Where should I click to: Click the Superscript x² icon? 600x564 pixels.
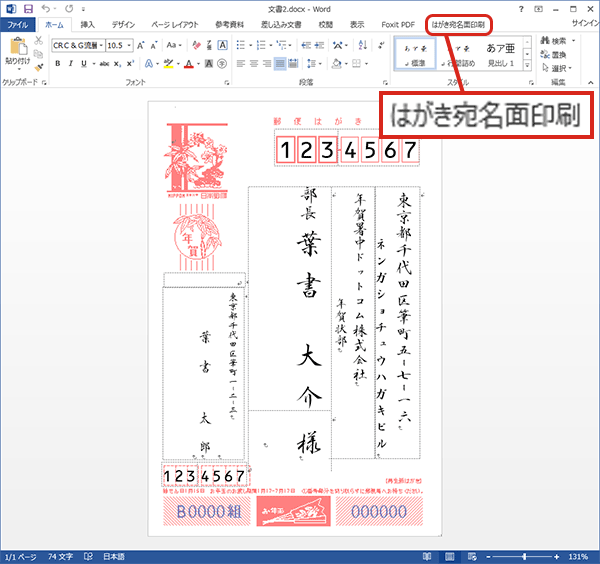(130, 64)
